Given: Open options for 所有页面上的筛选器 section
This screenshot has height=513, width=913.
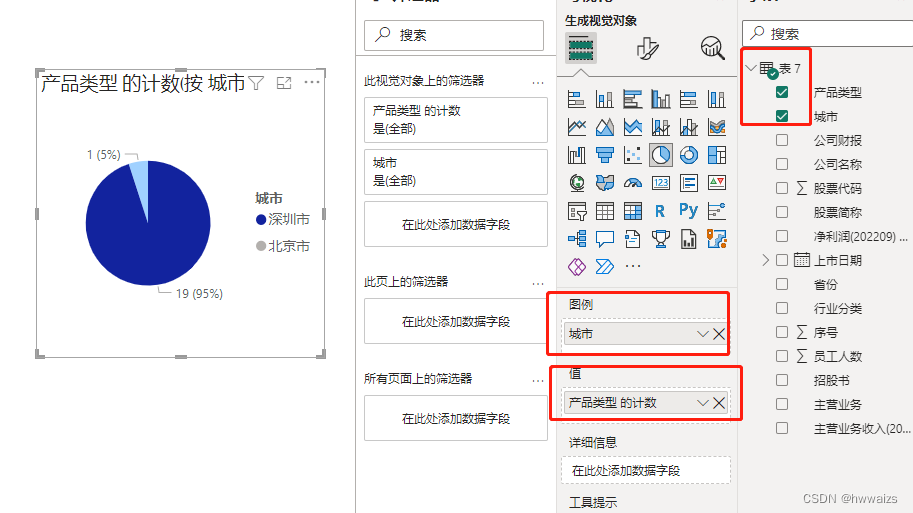Looking at the screenshot, I should [537, 381].
